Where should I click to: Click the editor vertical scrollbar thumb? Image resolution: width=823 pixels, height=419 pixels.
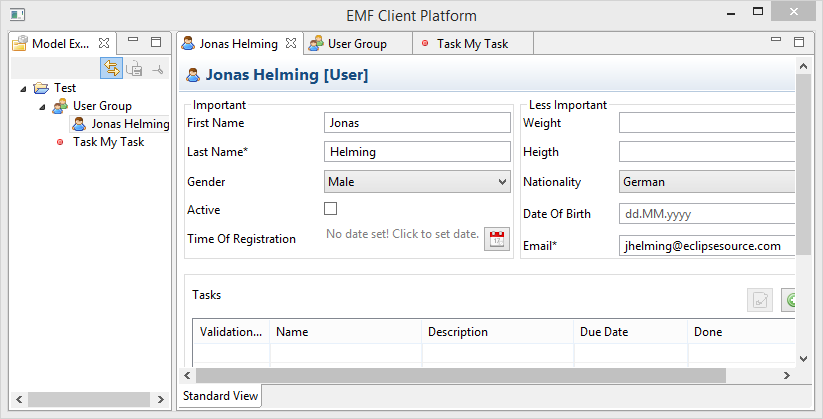point(804,165)
